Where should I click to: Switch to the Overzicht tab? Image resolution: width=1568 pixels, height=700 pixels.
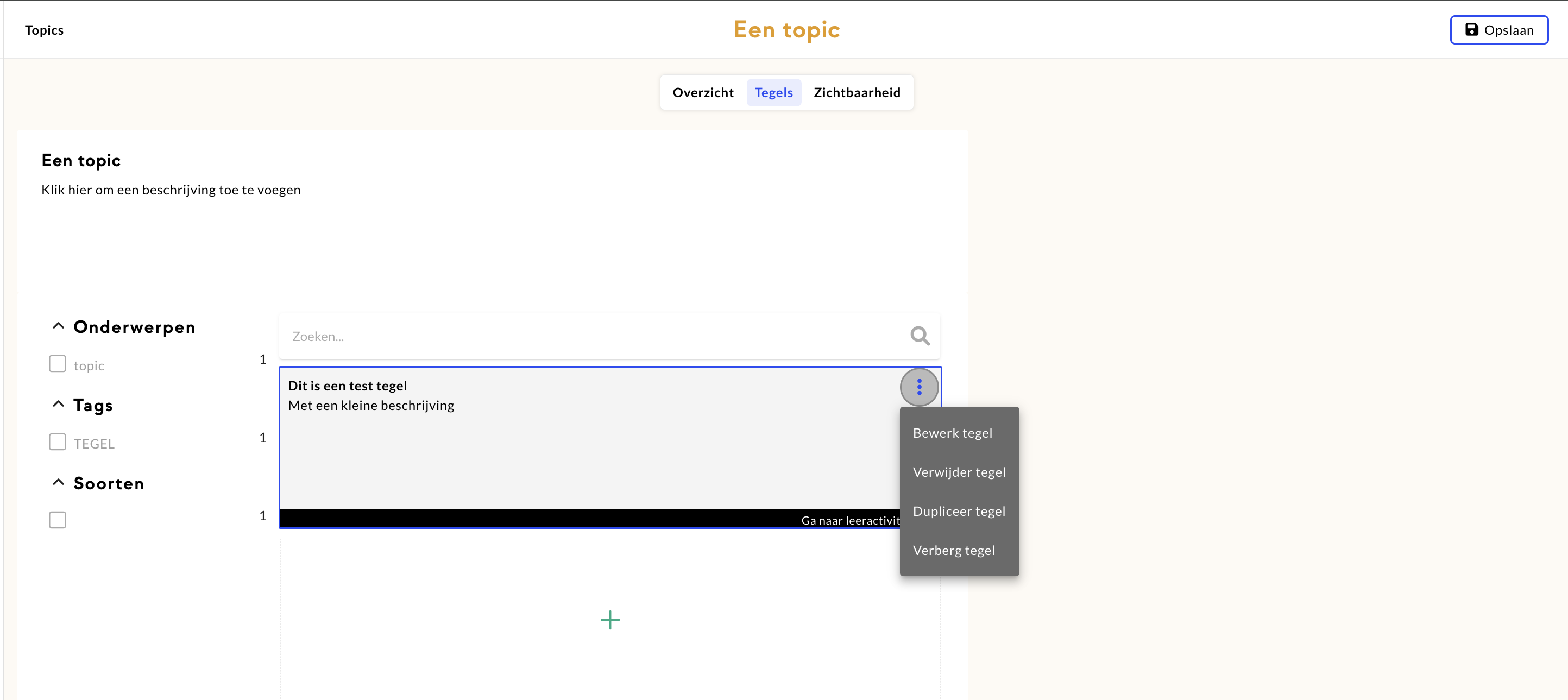702,92
